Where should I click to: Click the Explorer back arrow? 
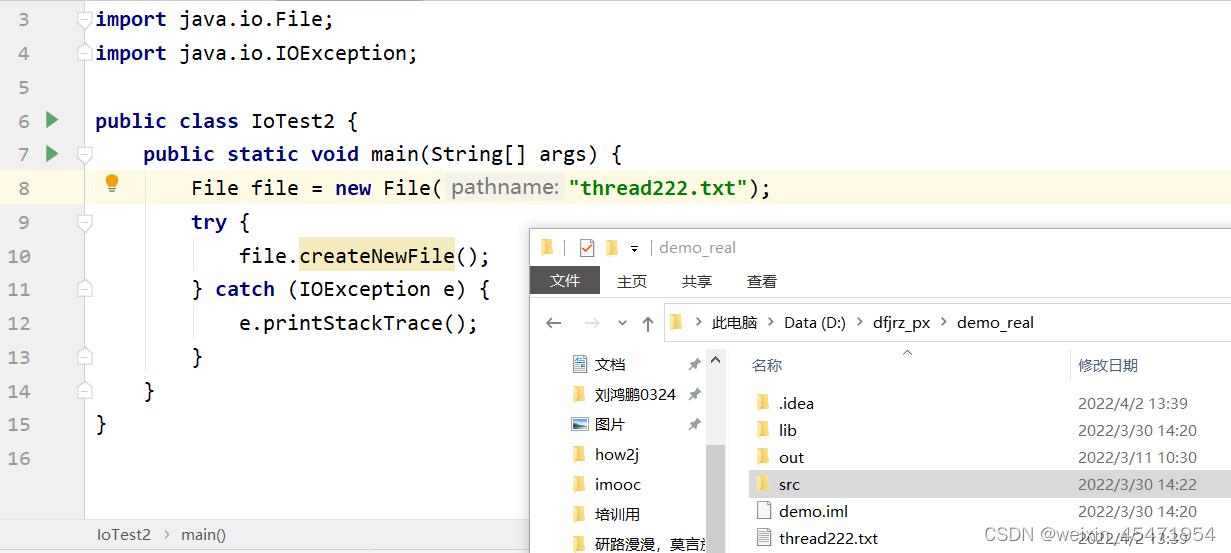pos(554,323)
